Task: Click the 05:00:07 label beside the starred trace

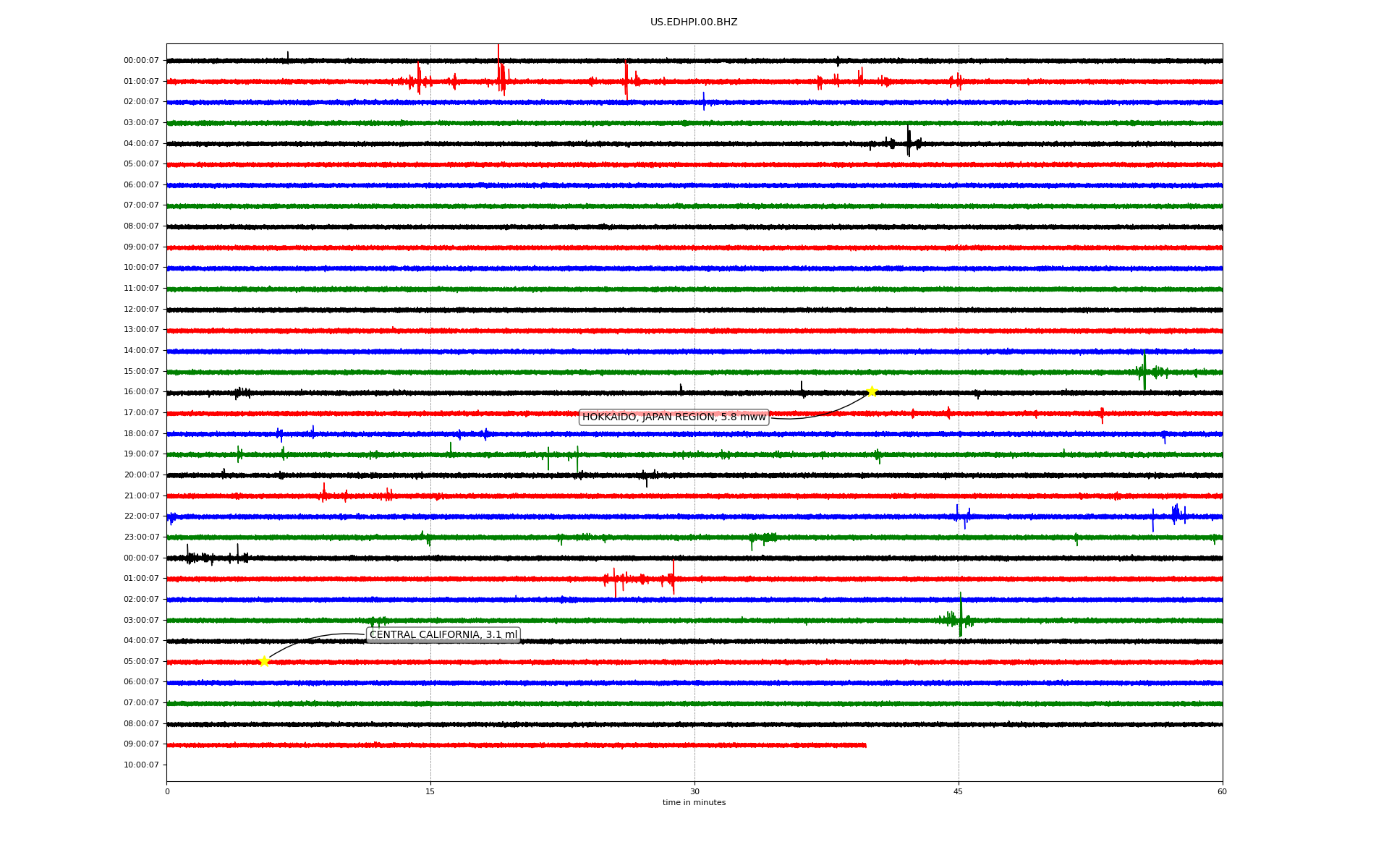Action: click(141, 662)
